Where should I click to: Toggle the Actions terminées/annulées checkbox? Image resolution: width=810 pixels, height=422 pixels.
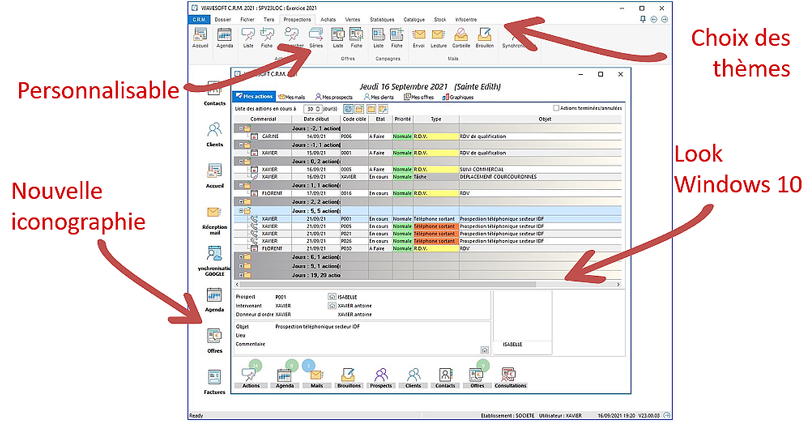[557, 108]
